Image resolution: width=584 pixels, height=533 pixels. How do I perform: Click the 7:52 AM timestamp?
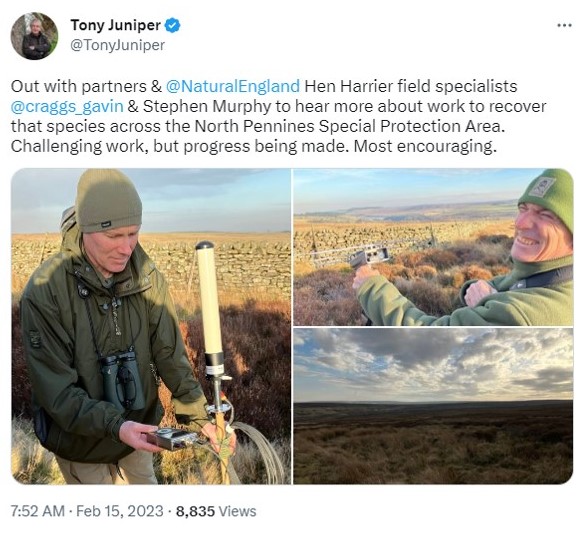(38, 511)
